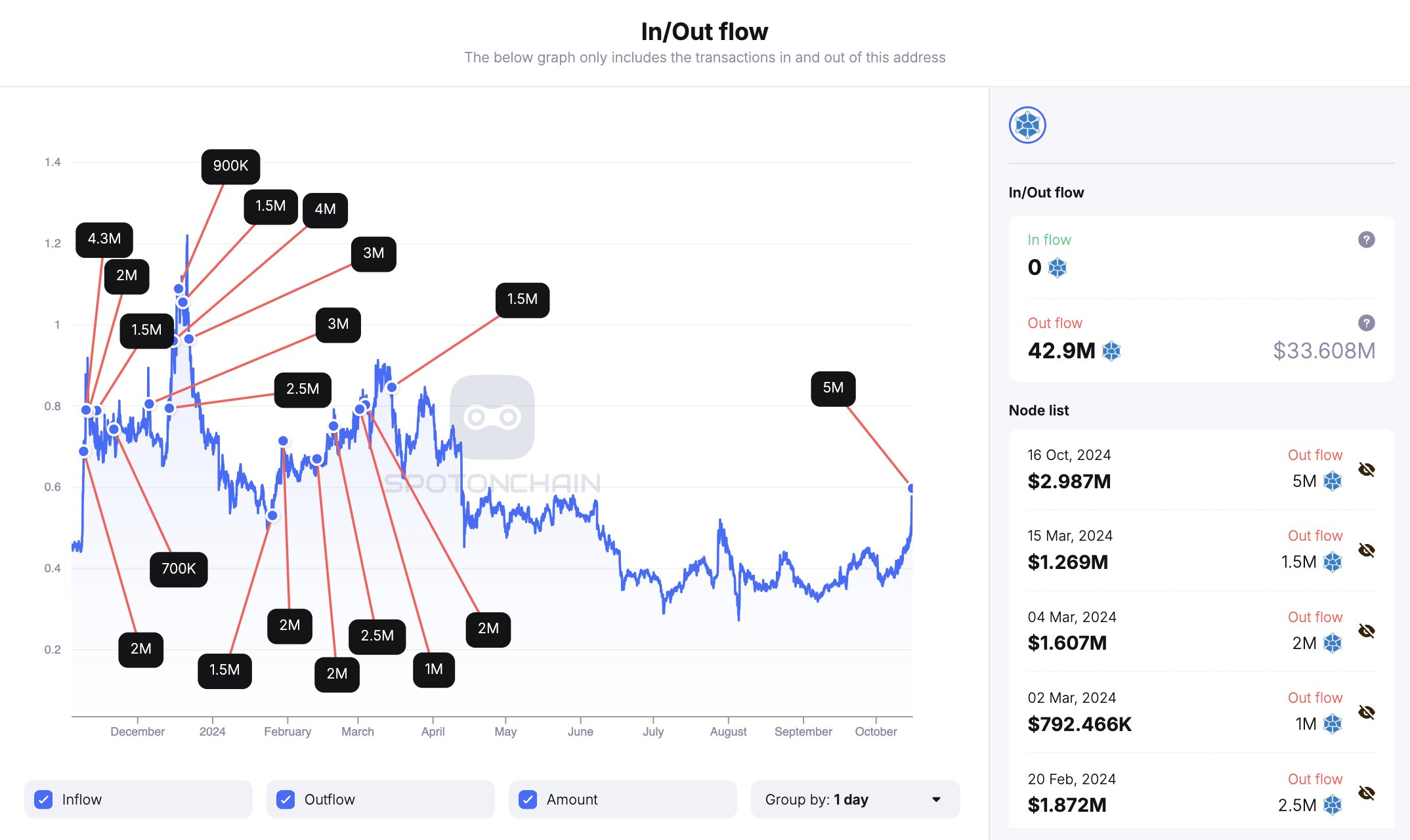Image resolution: width=1410 pixels, height=840 pixels.
Task: Select the 900K label on the chart
Action: tap(230, 166)
